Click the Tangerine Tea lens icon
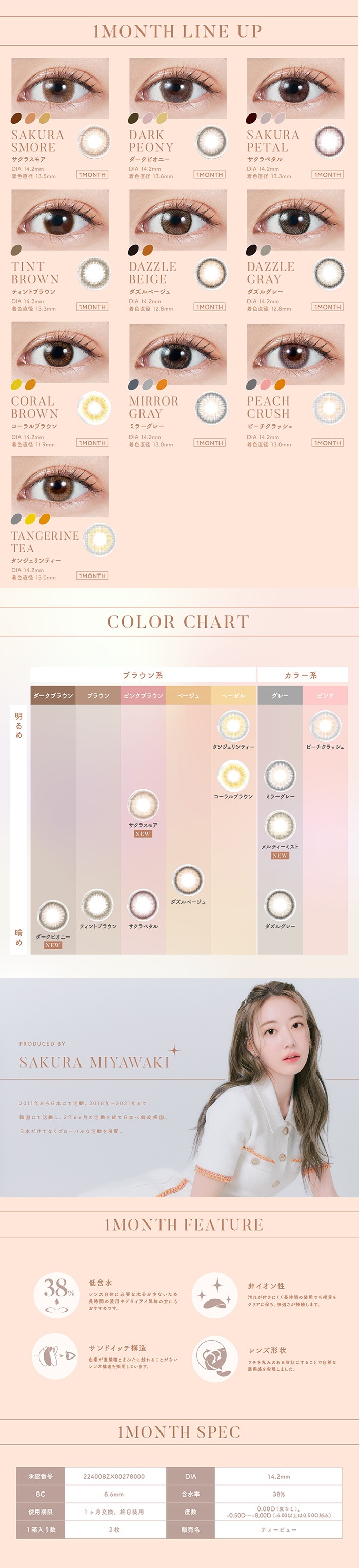This screenshot has width=359, height=1568. point(99,539)
